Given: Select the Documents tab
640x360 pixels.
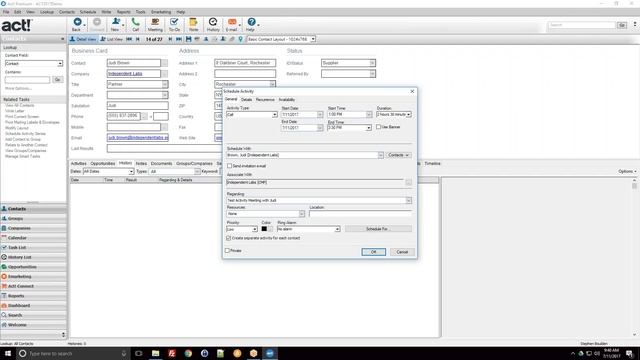Looking at the screenshot, I should 162,163.
